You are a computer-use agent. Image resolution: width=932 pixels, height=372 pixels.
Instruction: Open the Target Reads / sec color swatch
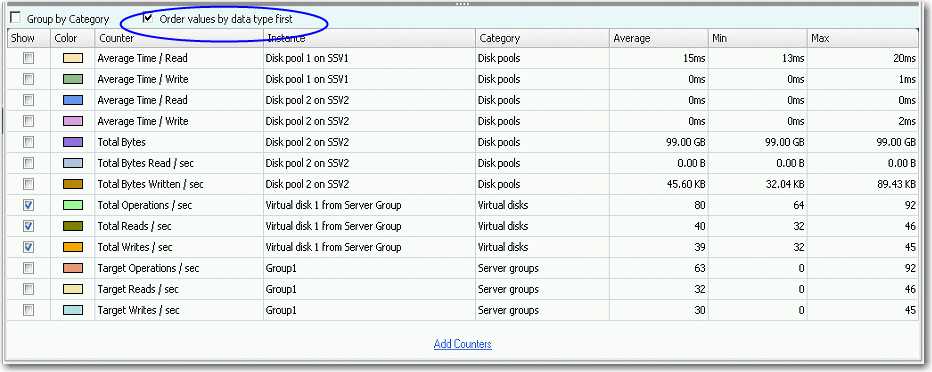[x=73, y=289]
